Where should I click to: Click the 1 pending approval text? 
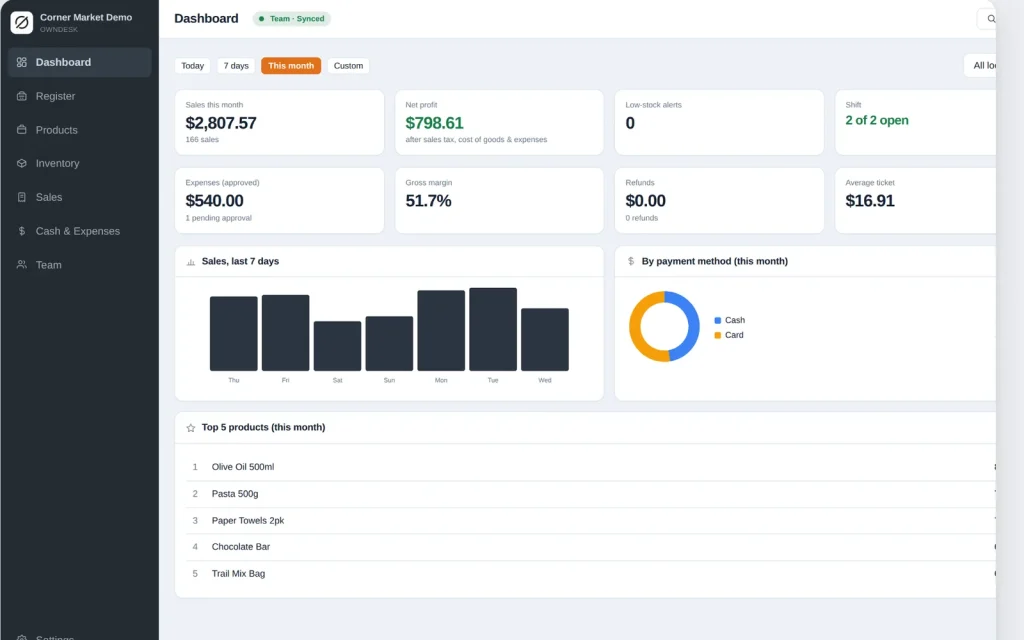[x=218, y=218]
